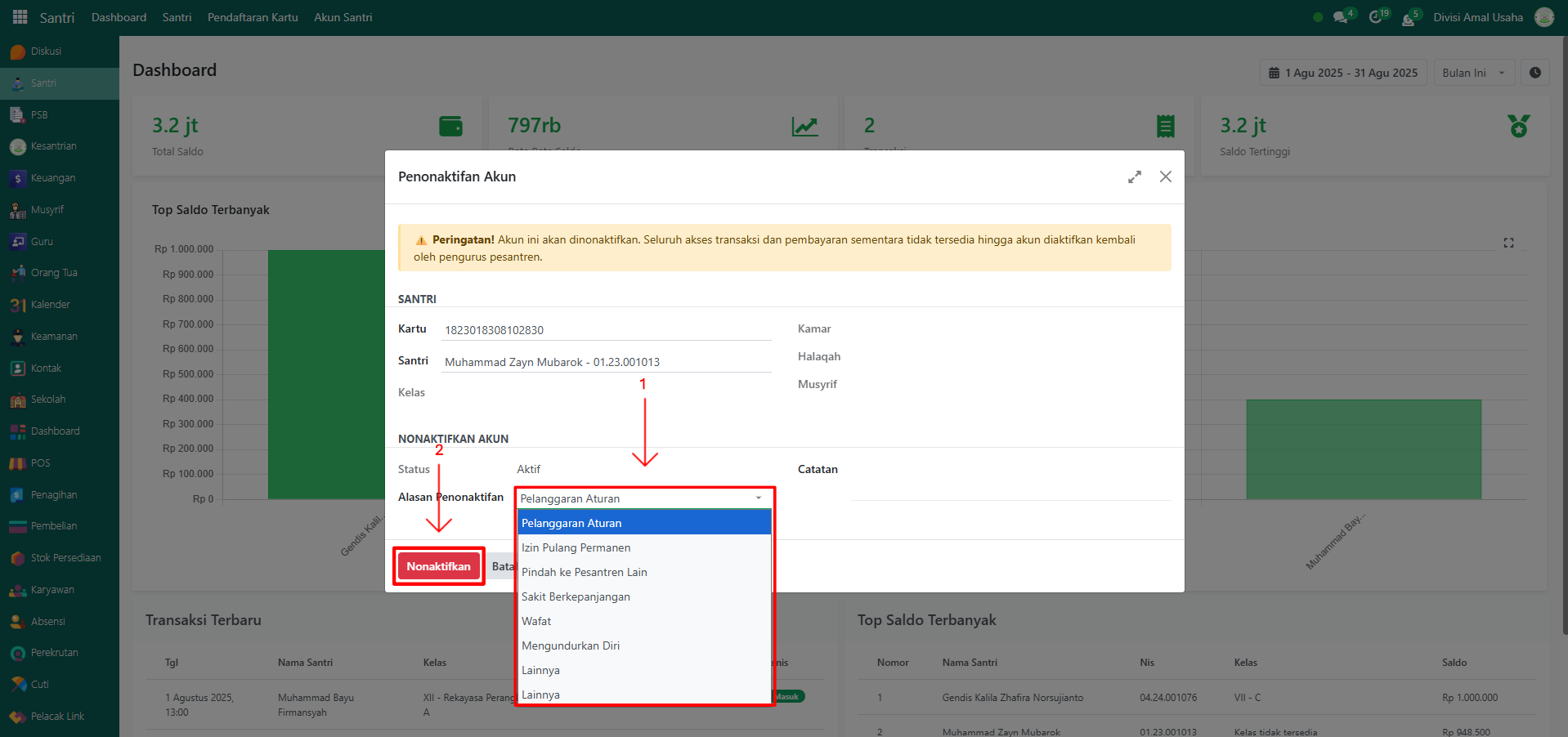Open the Alasan Penonaktifan dropdown
Viewport: 1568px width, 737px height.
point(643,498)
